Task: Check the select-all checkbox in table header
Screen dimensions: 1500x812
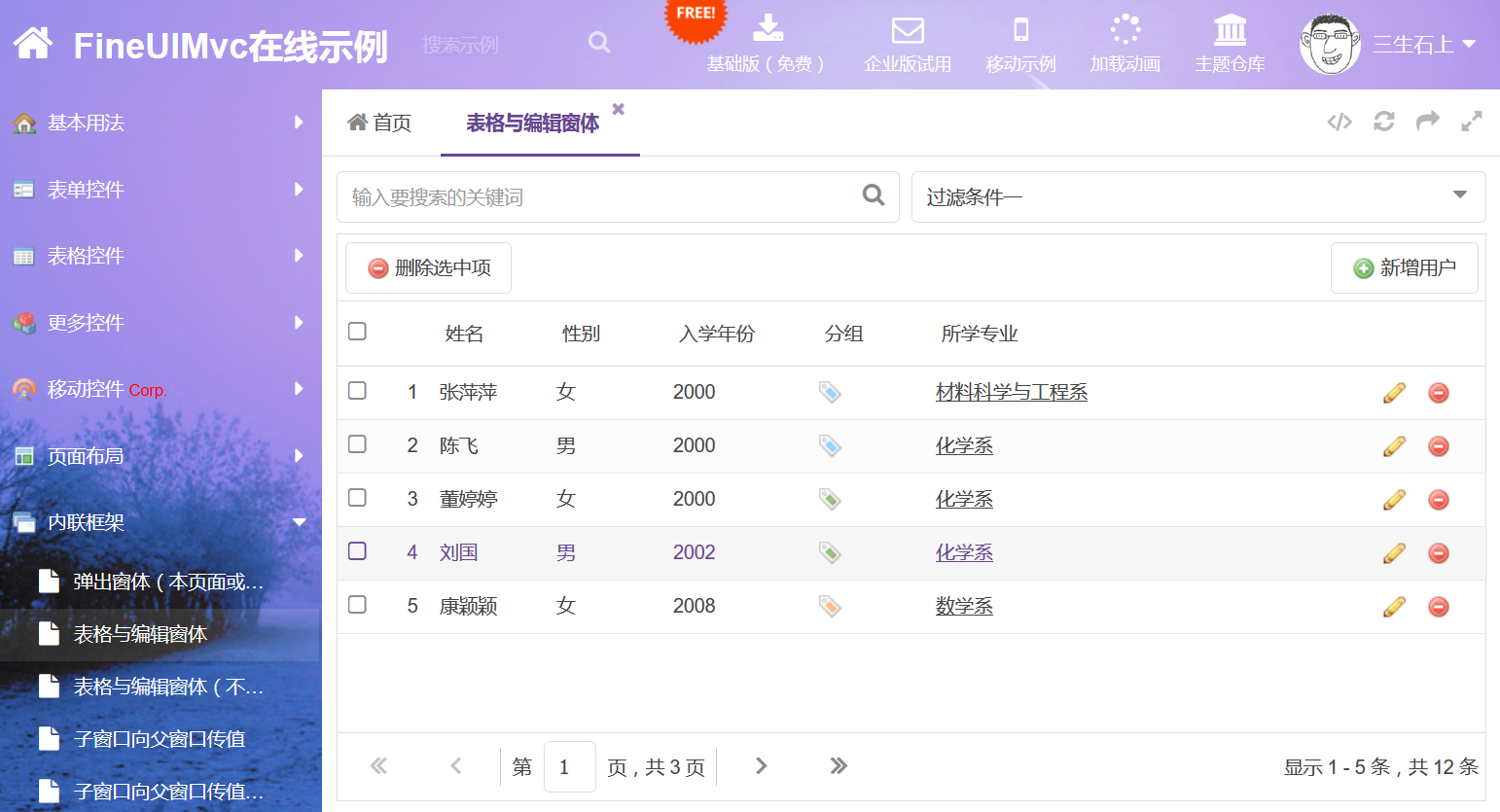Action: (357, 332)
